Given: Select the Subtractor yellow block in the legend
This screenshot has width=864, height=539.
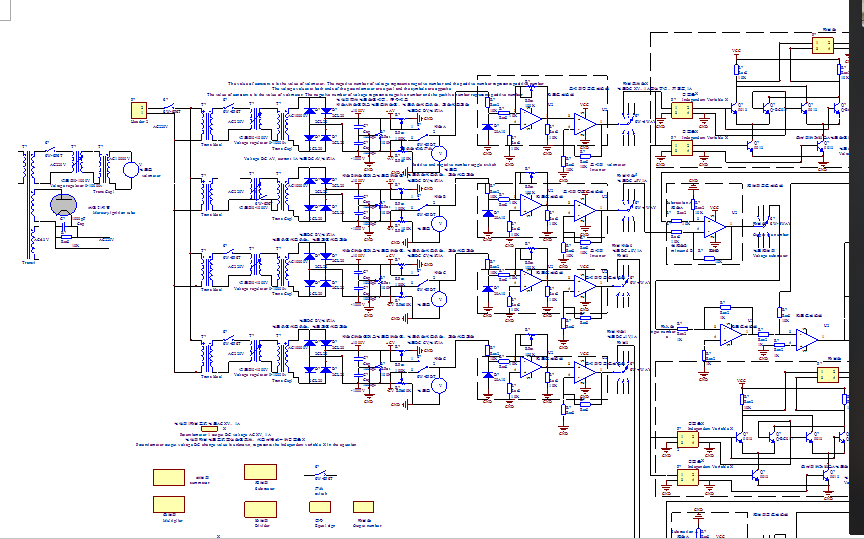Looking at the screenshot, I should pyautogui.click(x=260, y=473).
